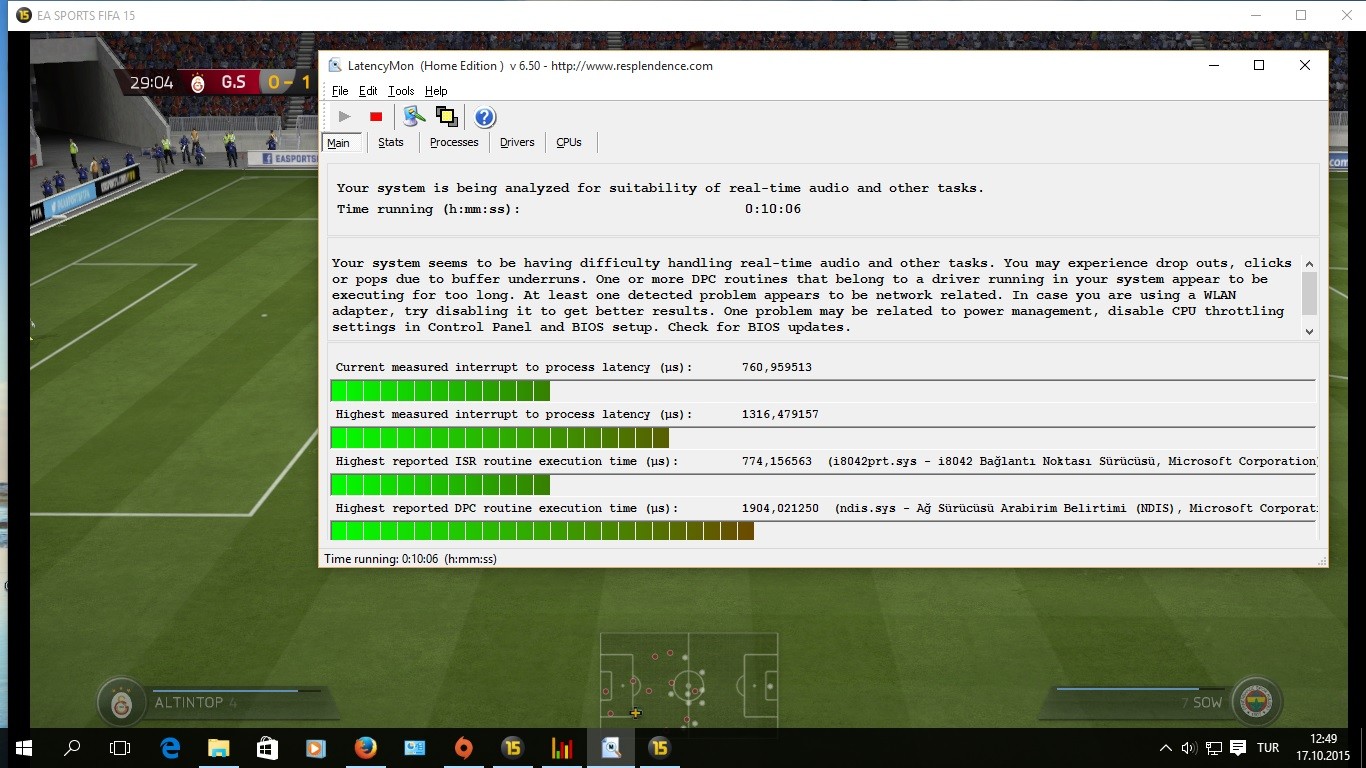Launch Microsoft Edge from the taskbar
The image size is (1366, 768).
pos(170,748)
